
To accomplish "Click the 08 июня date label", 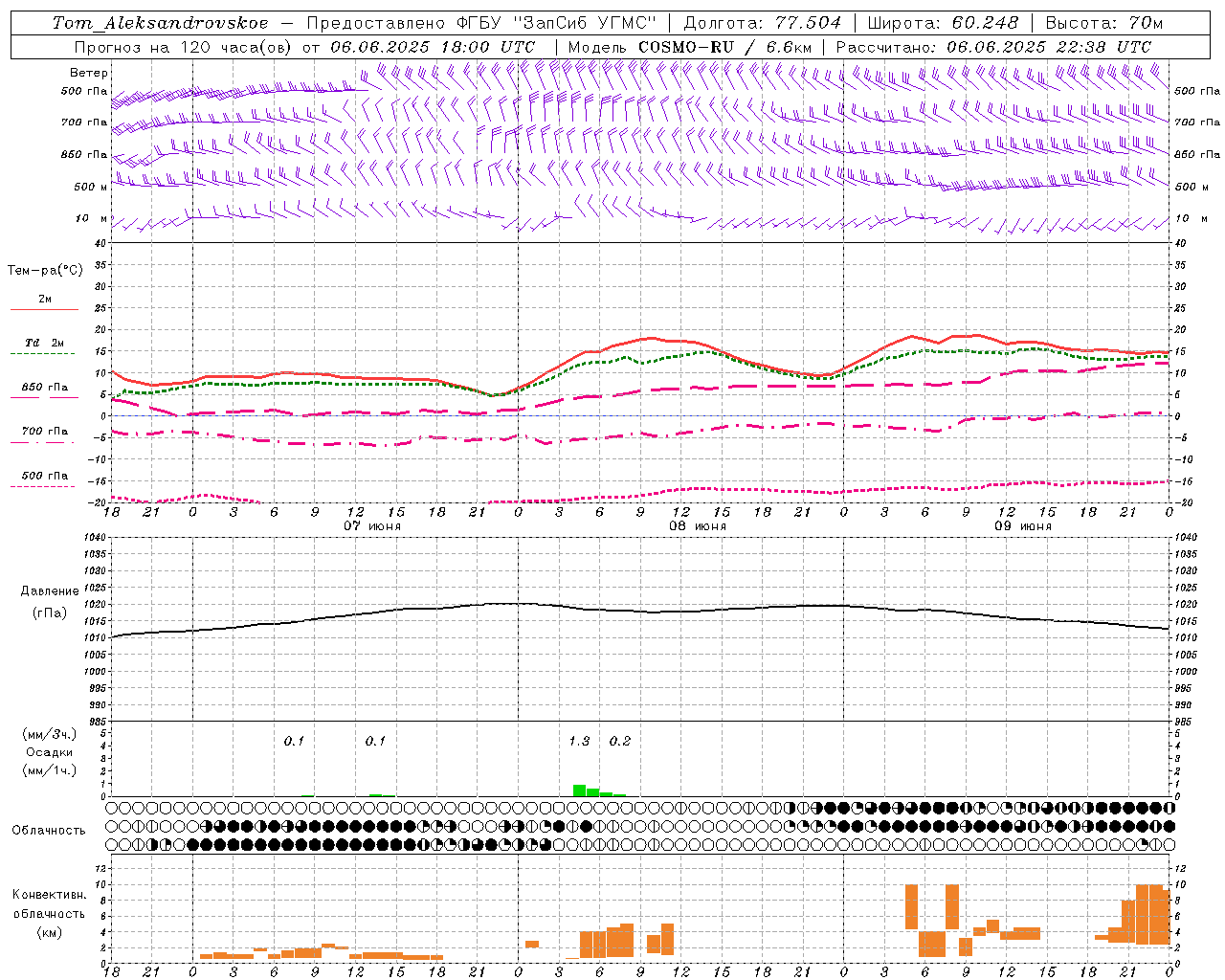I will click(698, 526).
